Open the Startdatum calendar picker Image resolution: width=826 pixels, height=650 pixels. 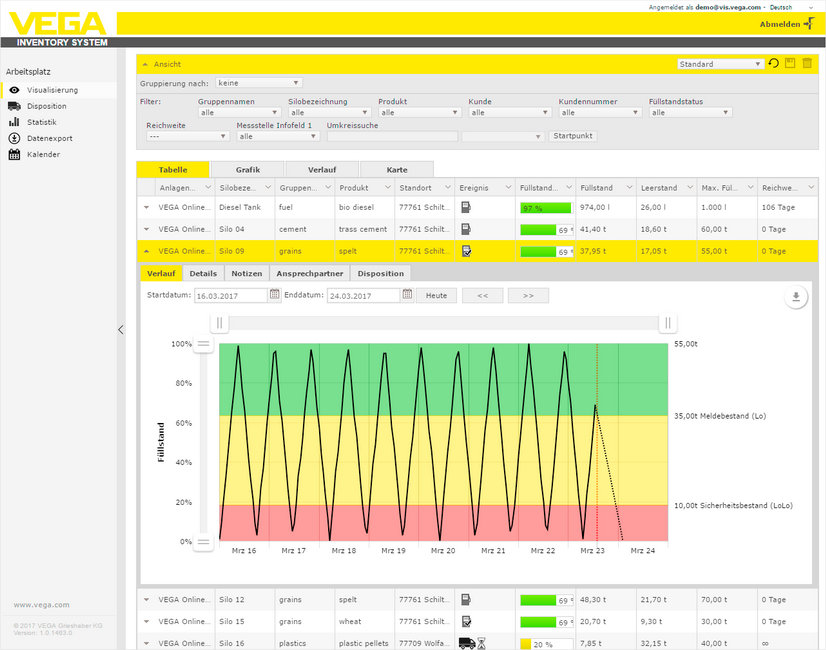[x=274, y=295]
